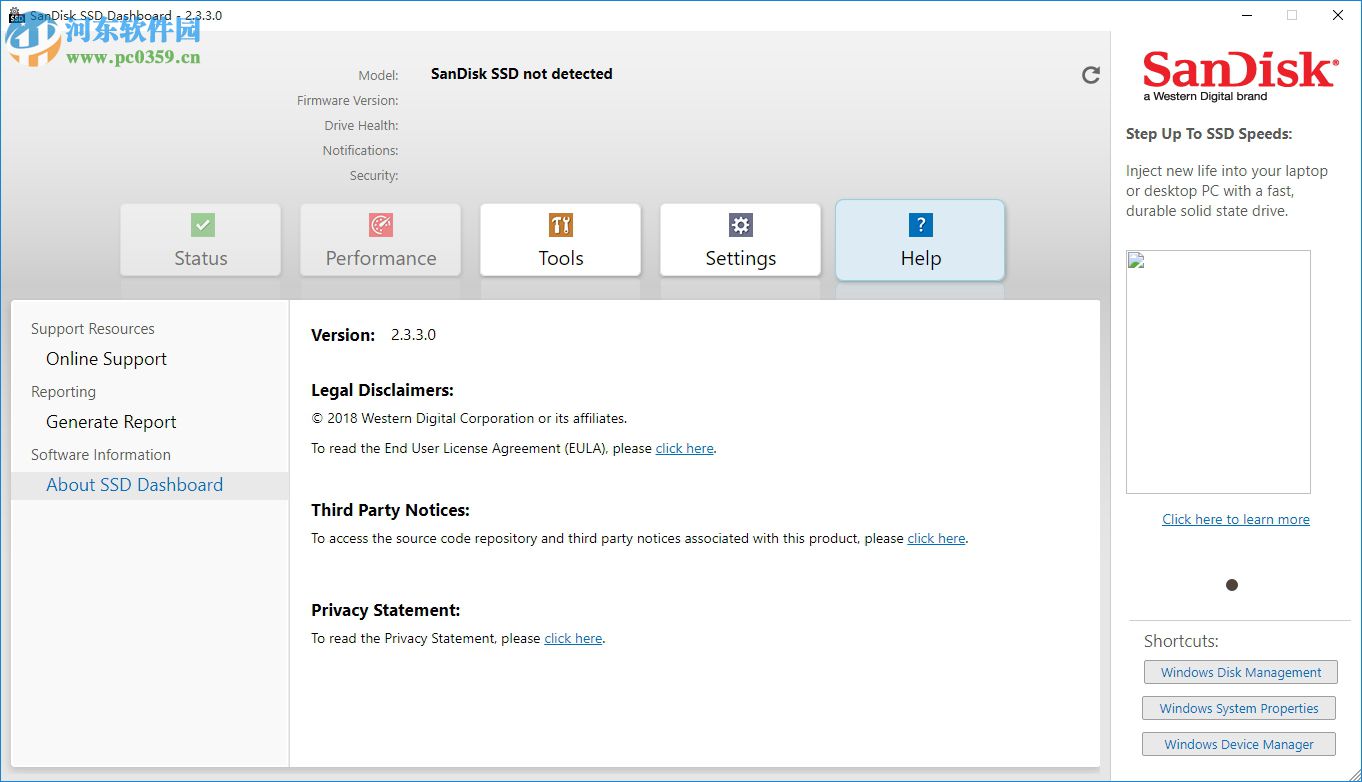
Task: Switch to the Status tab
Action: point(201,240)
